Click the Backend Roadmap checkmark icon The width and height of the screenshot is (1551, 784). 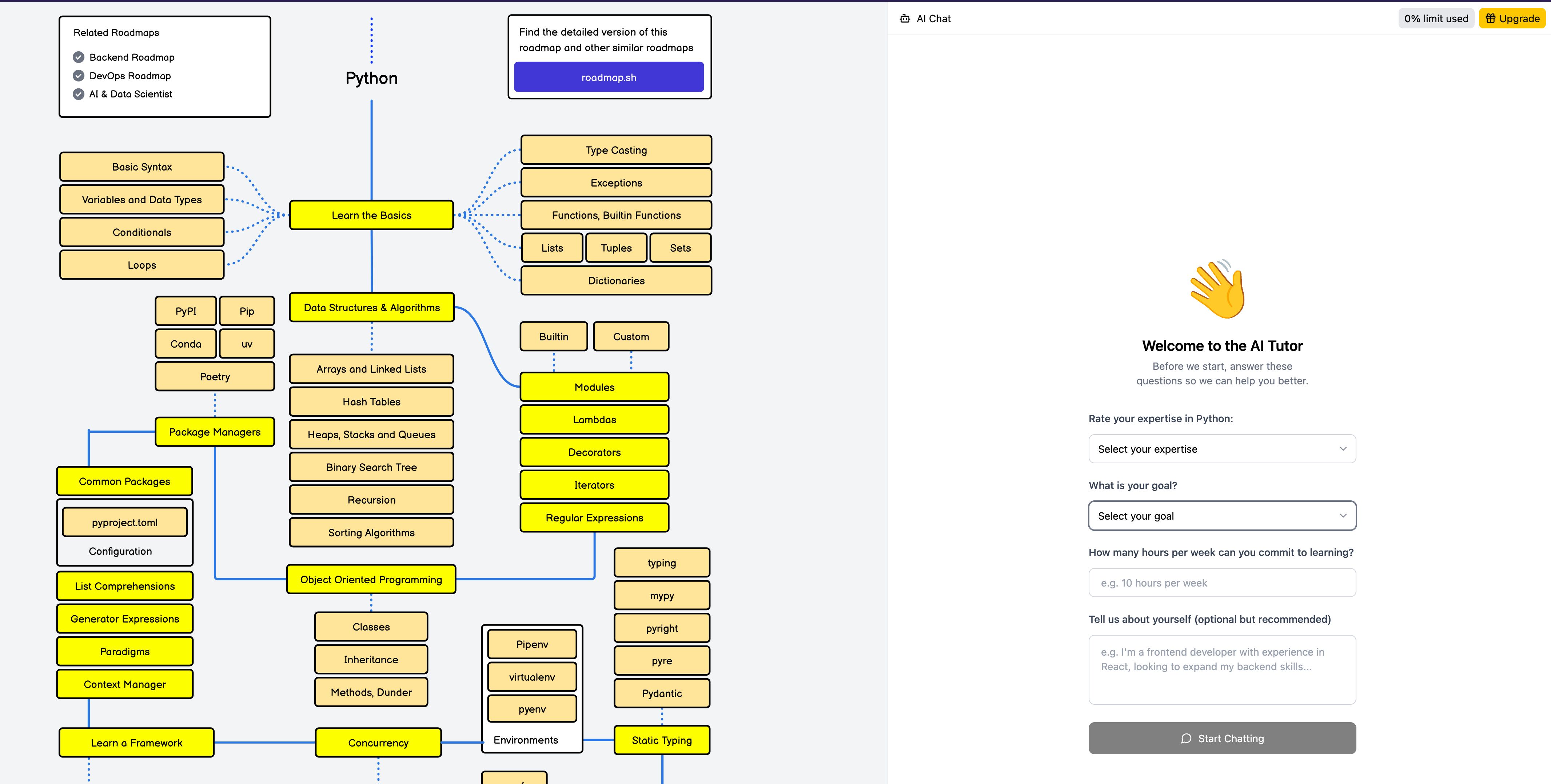point(78,57)
